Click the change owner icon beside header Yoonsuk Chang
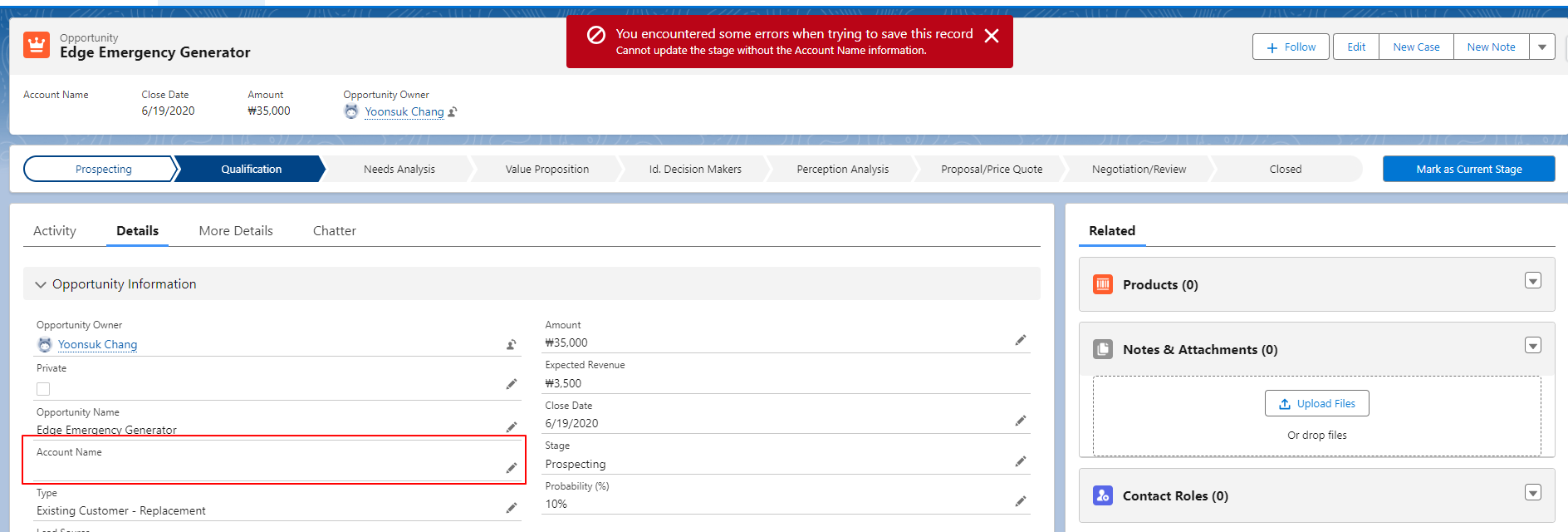 pos(453,111)
